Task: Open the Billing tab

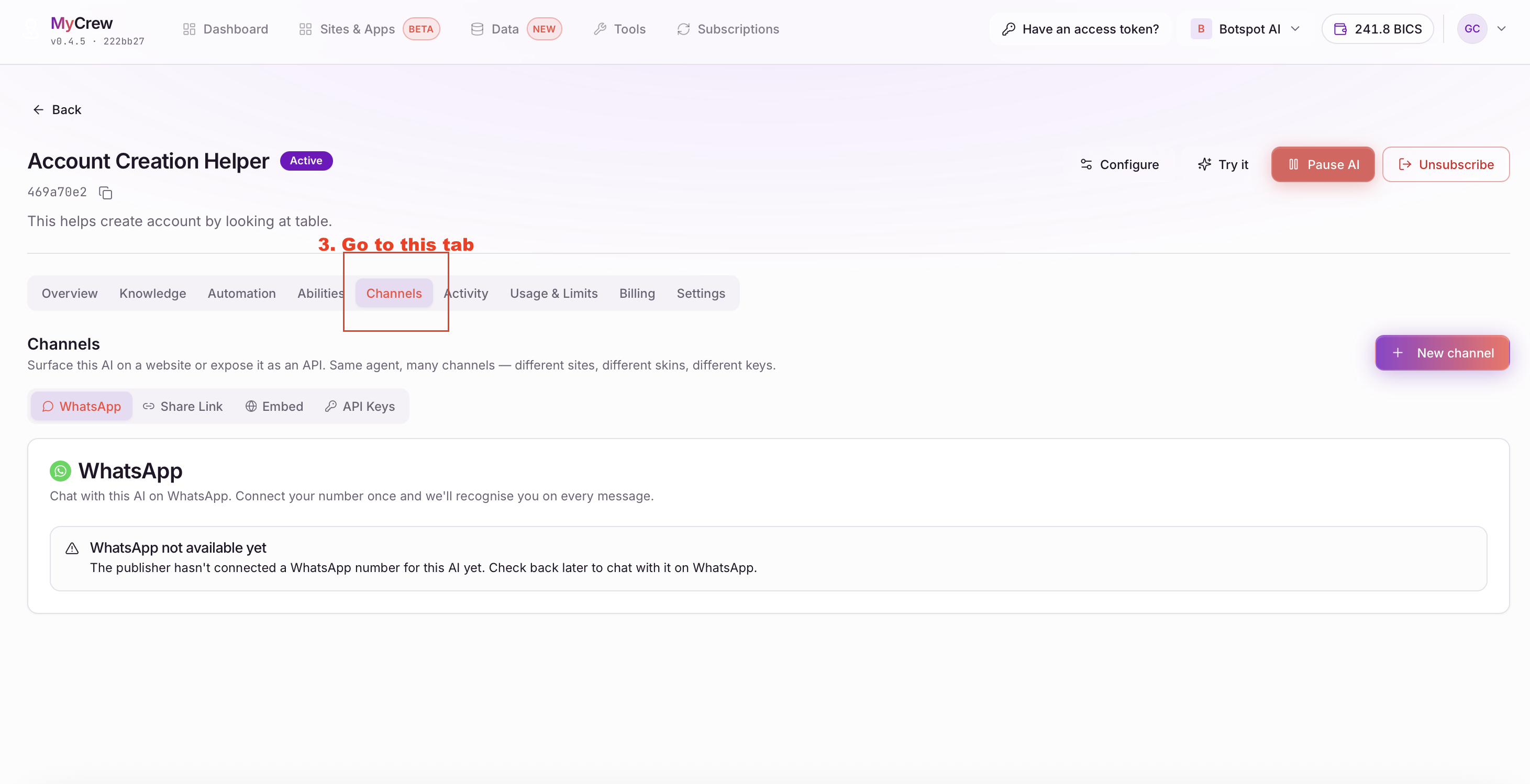Action: tap(637, 293)
